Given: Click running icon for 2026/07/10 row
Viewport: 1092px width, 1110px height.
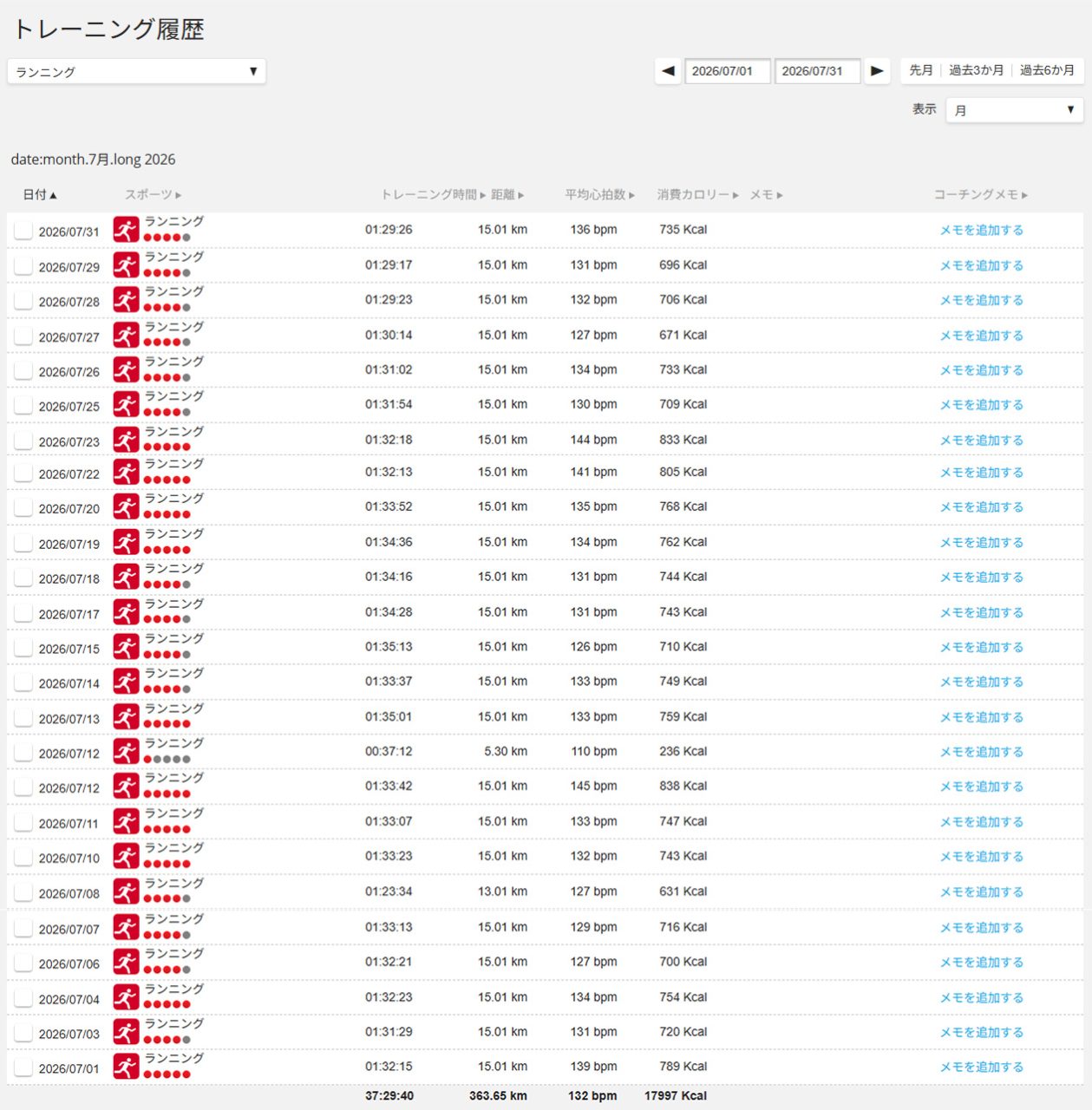Looking at the screenshot, I should click(127, 857).
